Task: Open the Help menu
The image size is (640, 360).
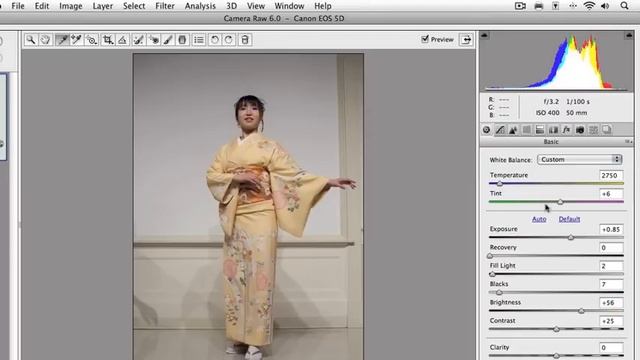Action: pyautogui.click(x=322, y=6)
